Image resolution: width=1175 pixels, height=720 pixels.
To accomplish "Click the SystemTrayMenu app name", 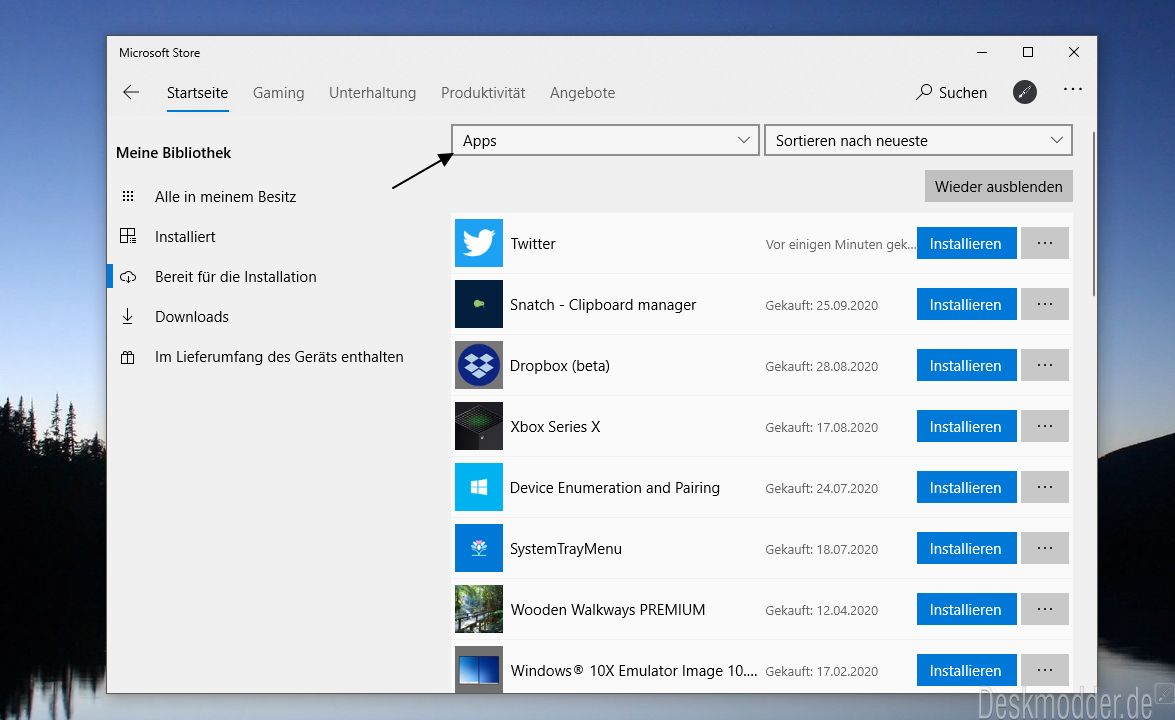I will [x=566, y=548].
